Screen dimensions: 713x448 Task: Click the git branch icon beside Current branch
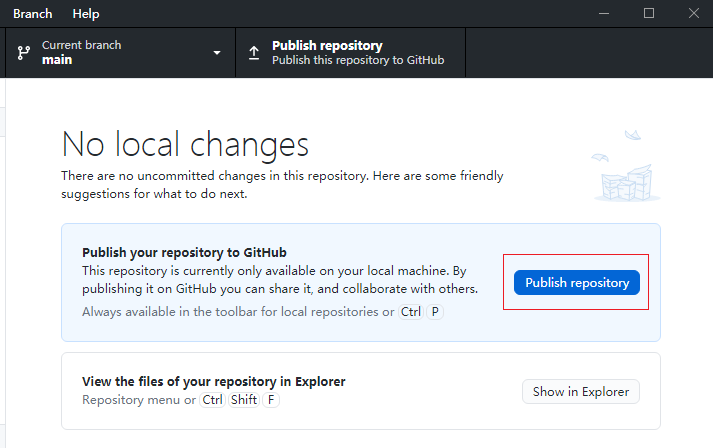pos(24,53)
